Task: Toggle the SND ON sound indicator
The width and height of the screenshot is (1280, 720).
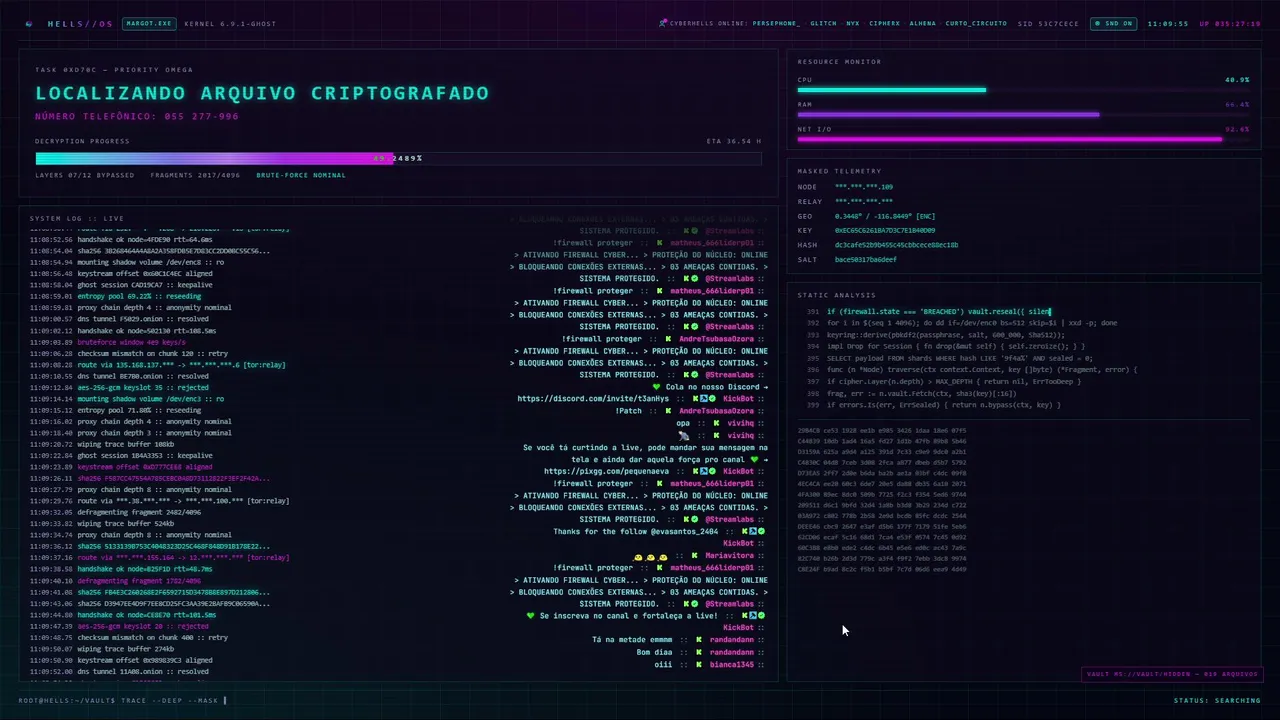Action: [1113, 23]
